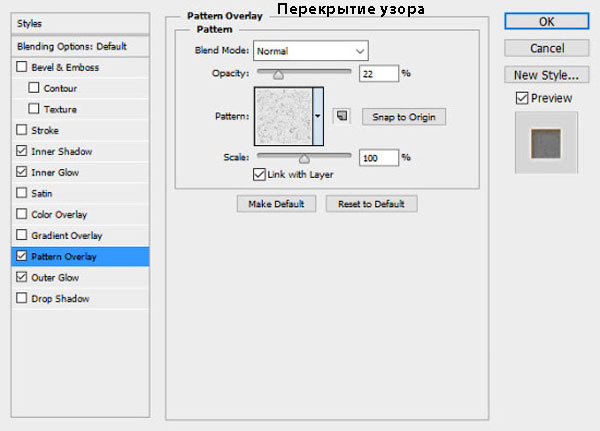600x431 pixels.
Task: Open Contour settings label
Action: 60,88
